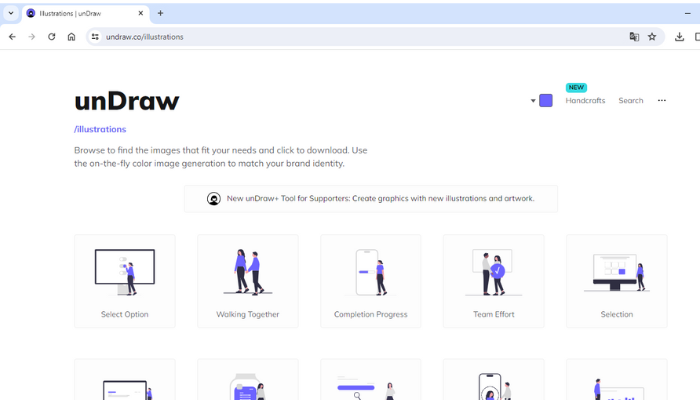This screenshot has width=700, height=400.
Task: Follow the /illustrations link
Action: [100, 129]
